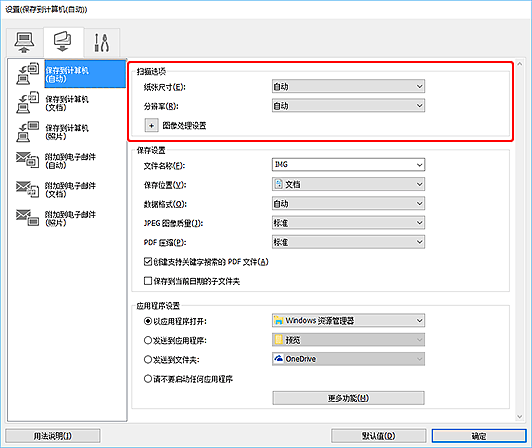The image size is (532, 448).
Task: Open the 分辨率 dropdown
Action: [x=348, y=106]
